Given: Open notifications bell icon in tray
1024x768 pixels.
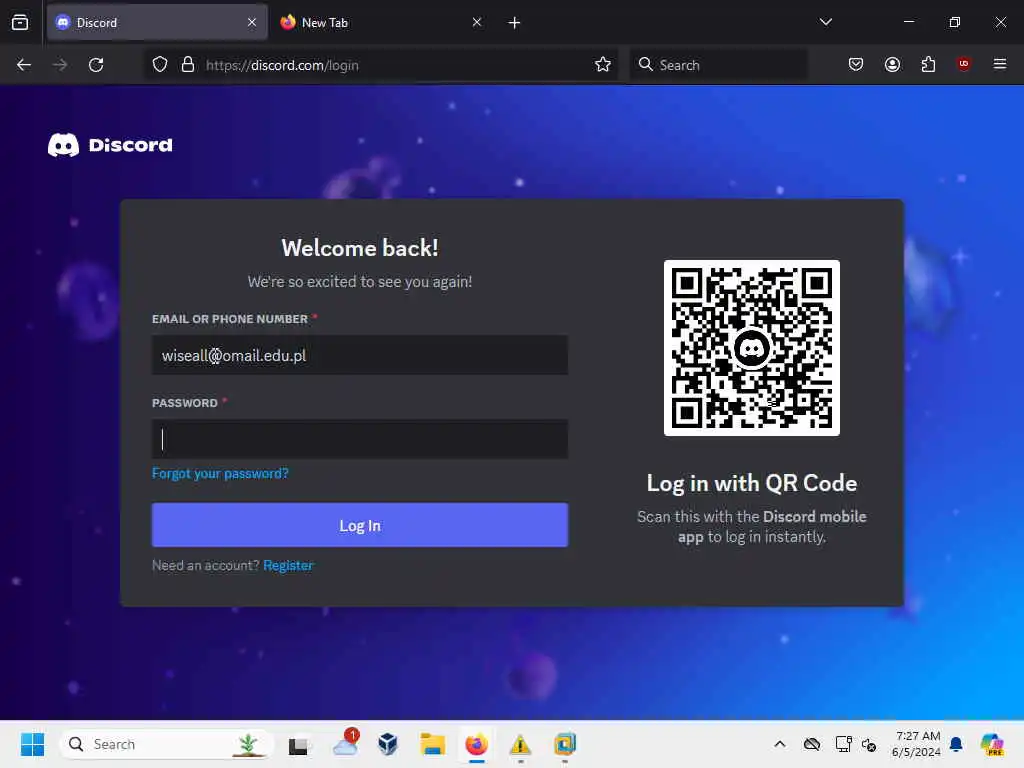Looking at the screenshot, I should point(956,744).
